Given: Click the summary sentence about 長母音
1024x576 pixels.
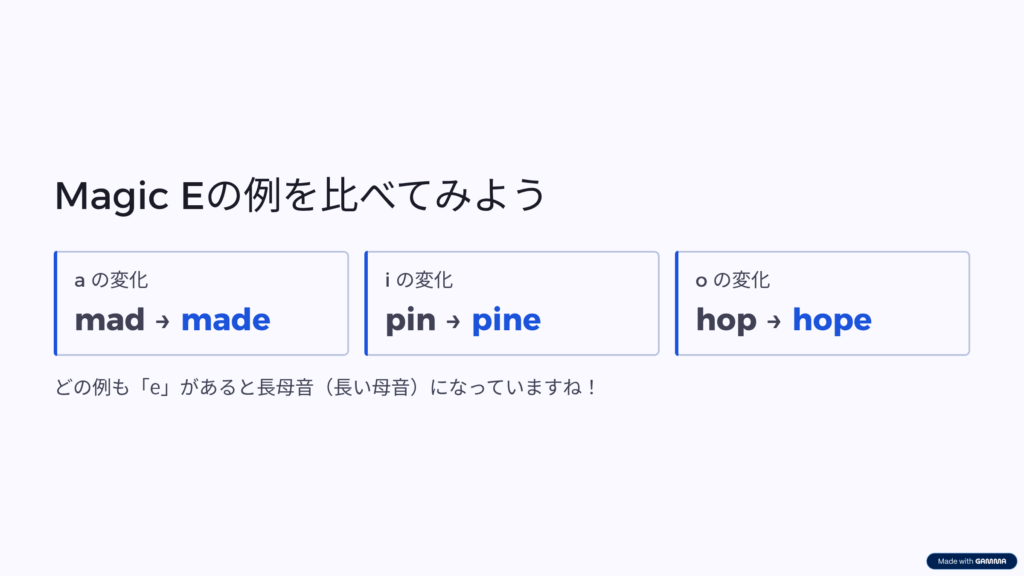Looking at the screenshot, I should tap(326, 387).
